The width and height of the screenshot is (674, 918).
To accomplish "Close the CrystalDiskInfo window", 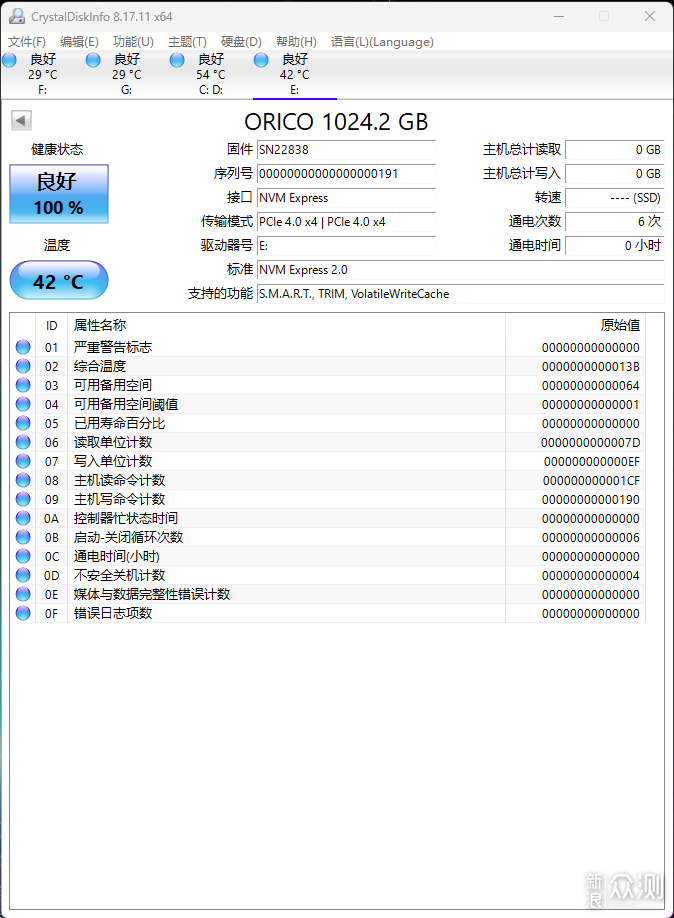I will [x=649, y=16].
